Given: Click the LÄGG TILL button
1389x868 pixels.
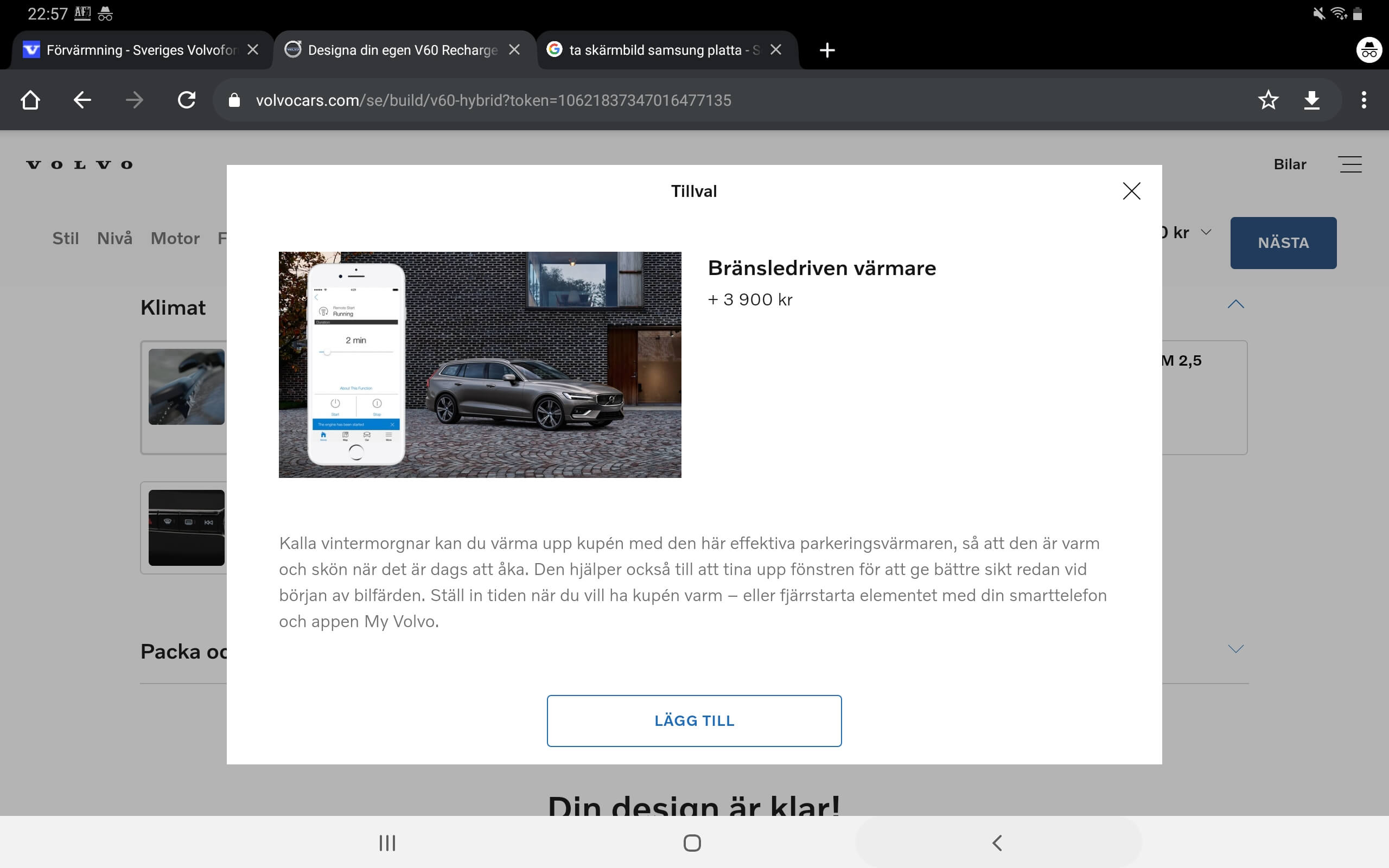Looking at the screenshot, I should (x=694, y=720).
